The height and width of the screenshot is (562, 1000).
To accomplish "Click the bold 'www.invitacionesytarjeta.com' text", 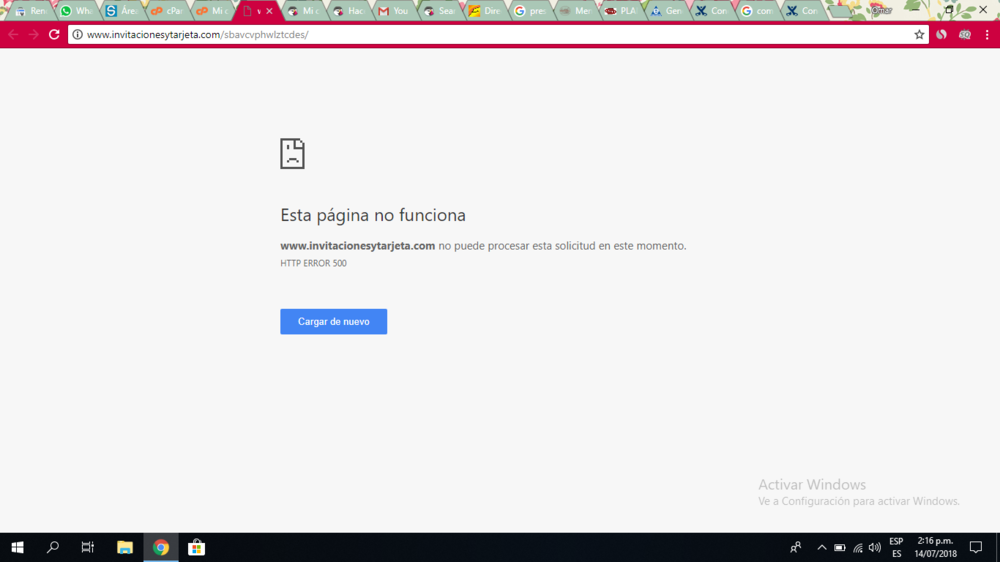I will (x=357, y=246).
